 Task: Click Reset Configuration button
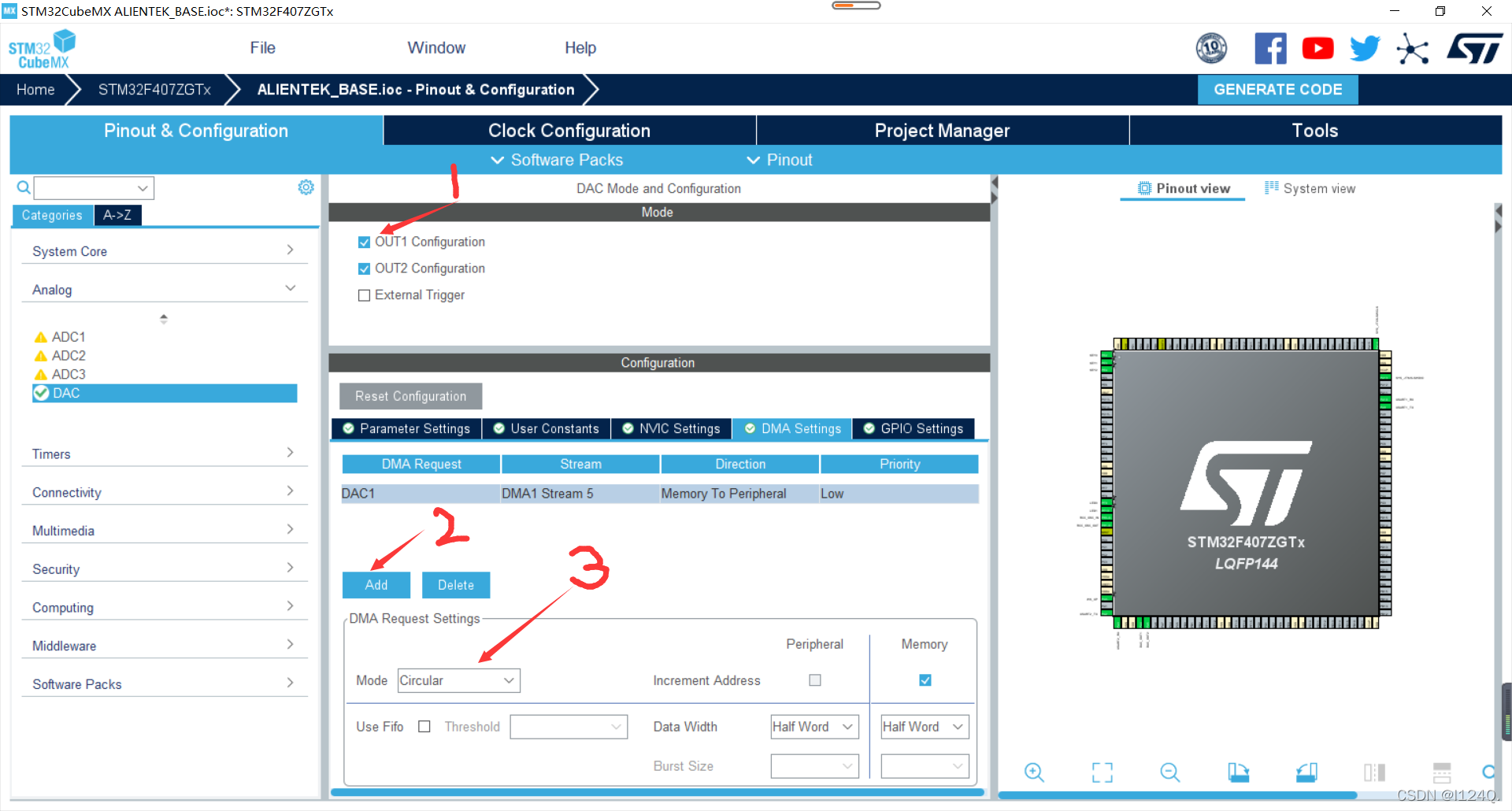click(410, 396)
